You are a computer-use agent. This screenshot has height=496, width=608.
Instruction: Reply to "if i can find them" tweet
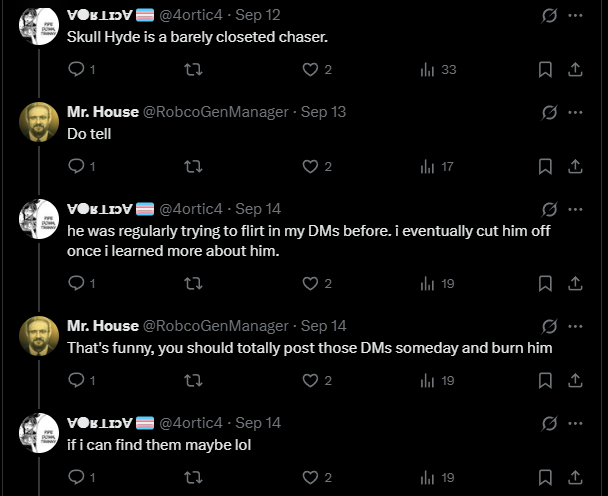point(77,477)
